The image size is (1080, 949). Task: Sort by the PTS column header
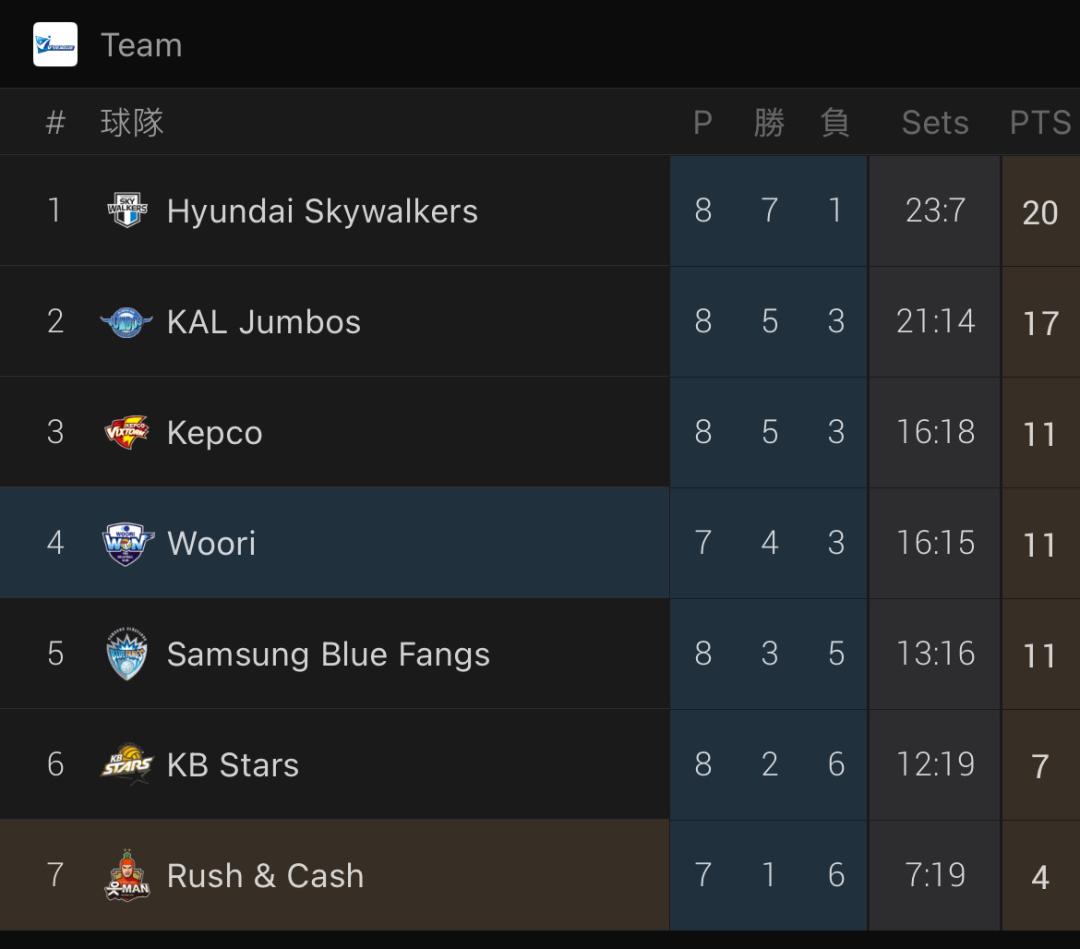tap(1040, 123)
